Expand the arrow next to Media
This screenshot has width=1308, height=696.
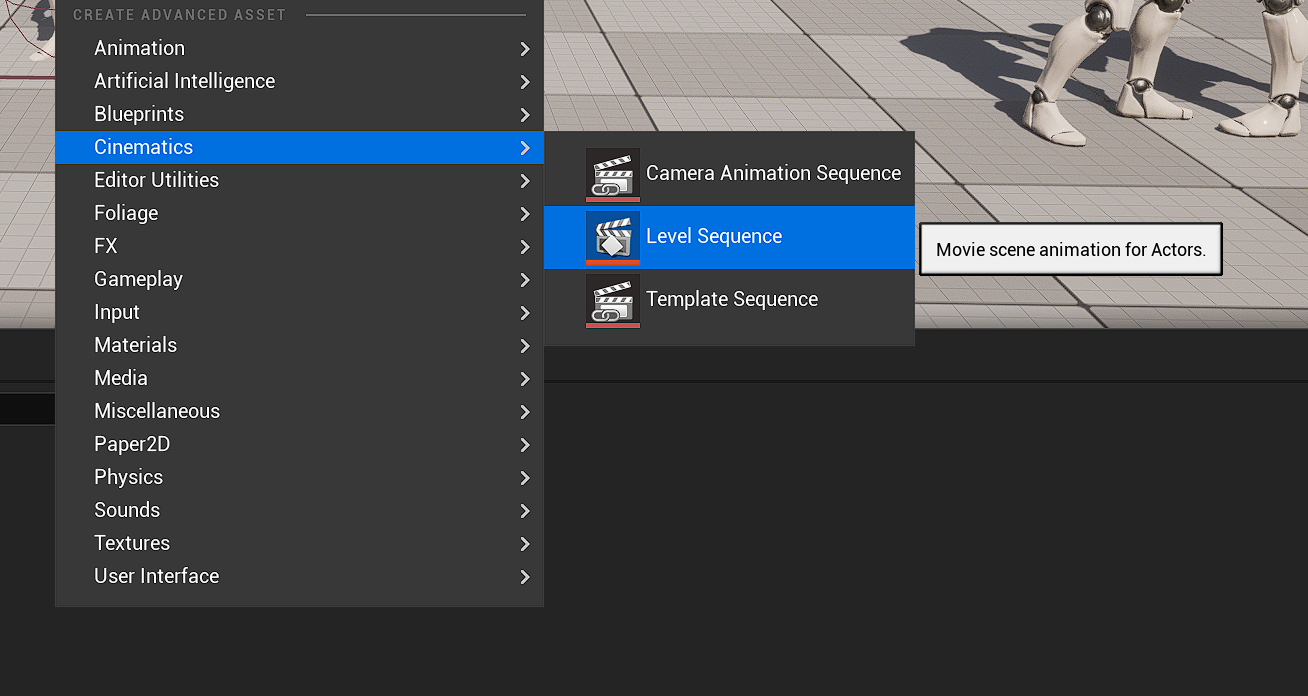(x=525, y=379)
